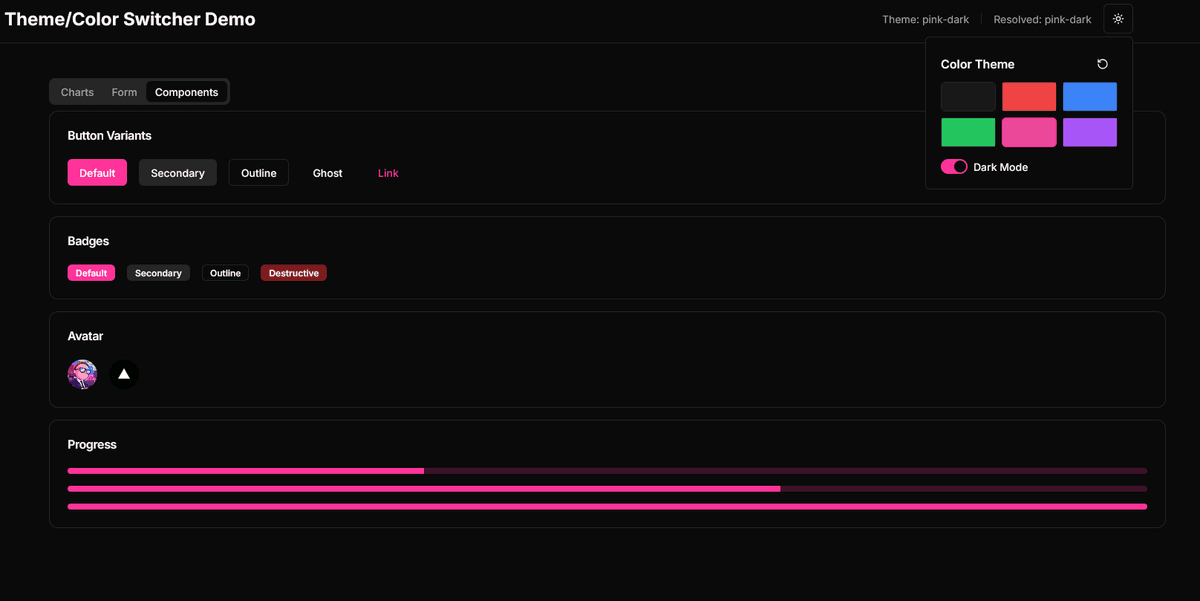Select the purple color theme swatch
This screenshot has height=601, width=1200.
(x=1089, y=131)
